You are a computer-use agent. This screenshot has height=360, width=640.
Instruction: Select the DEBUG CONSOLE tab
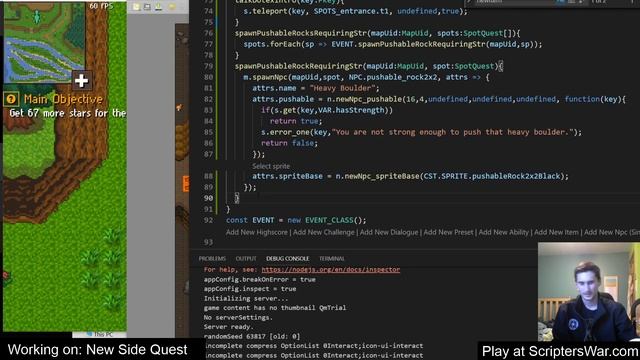coord(287,258)
